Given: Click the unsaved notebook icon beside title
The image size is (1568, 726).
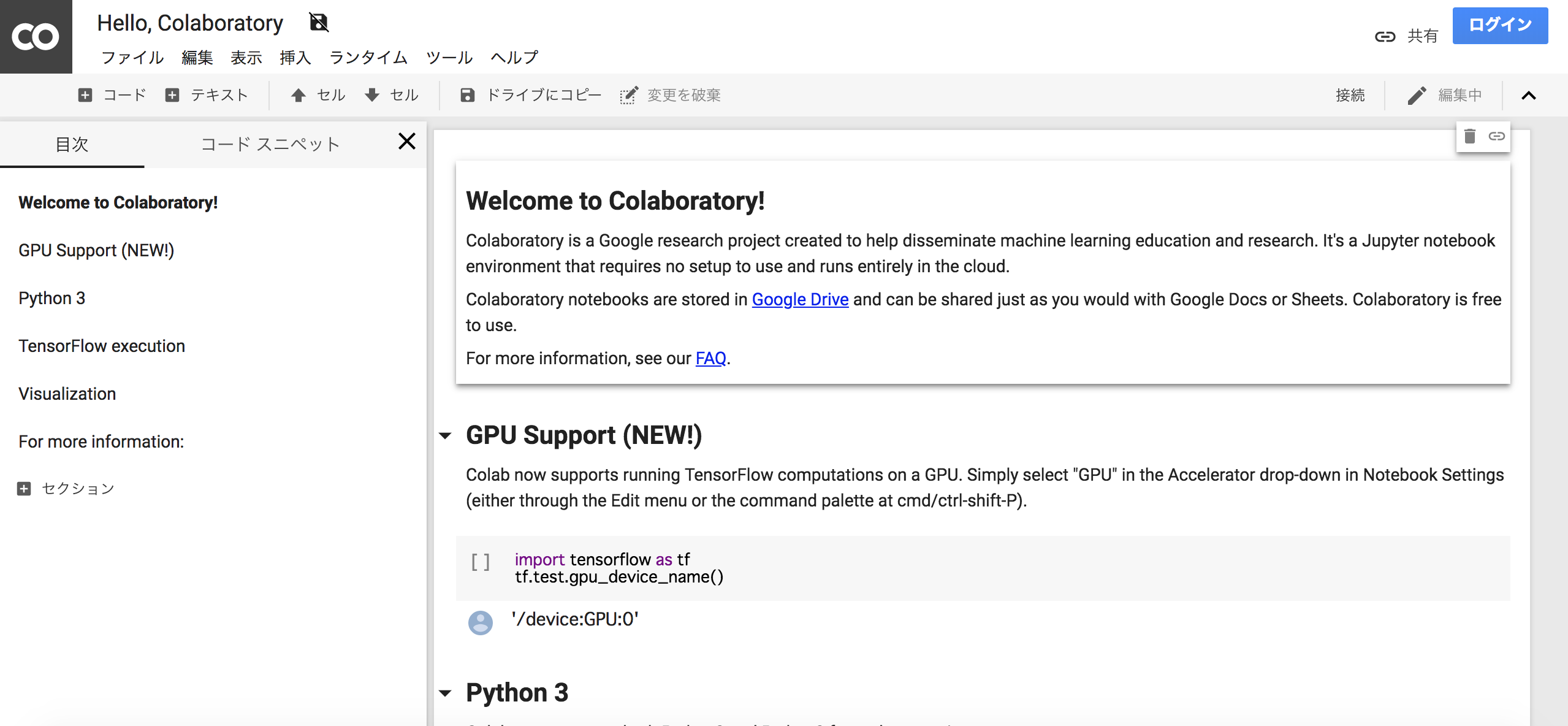Looking at the screenshot, I should (319, 23).
